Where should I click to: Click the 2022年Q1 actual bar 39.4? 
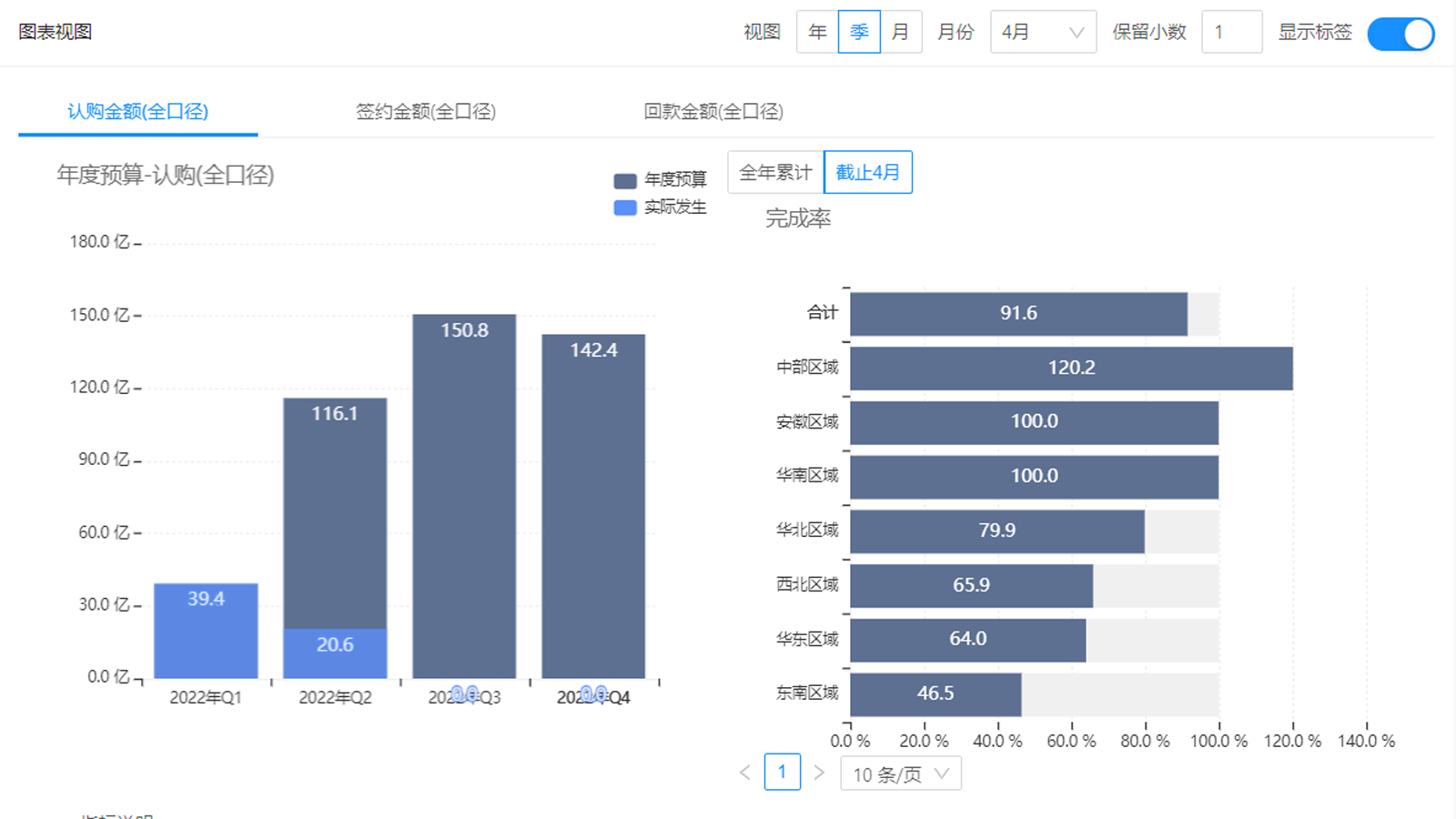tap(206, 631)
